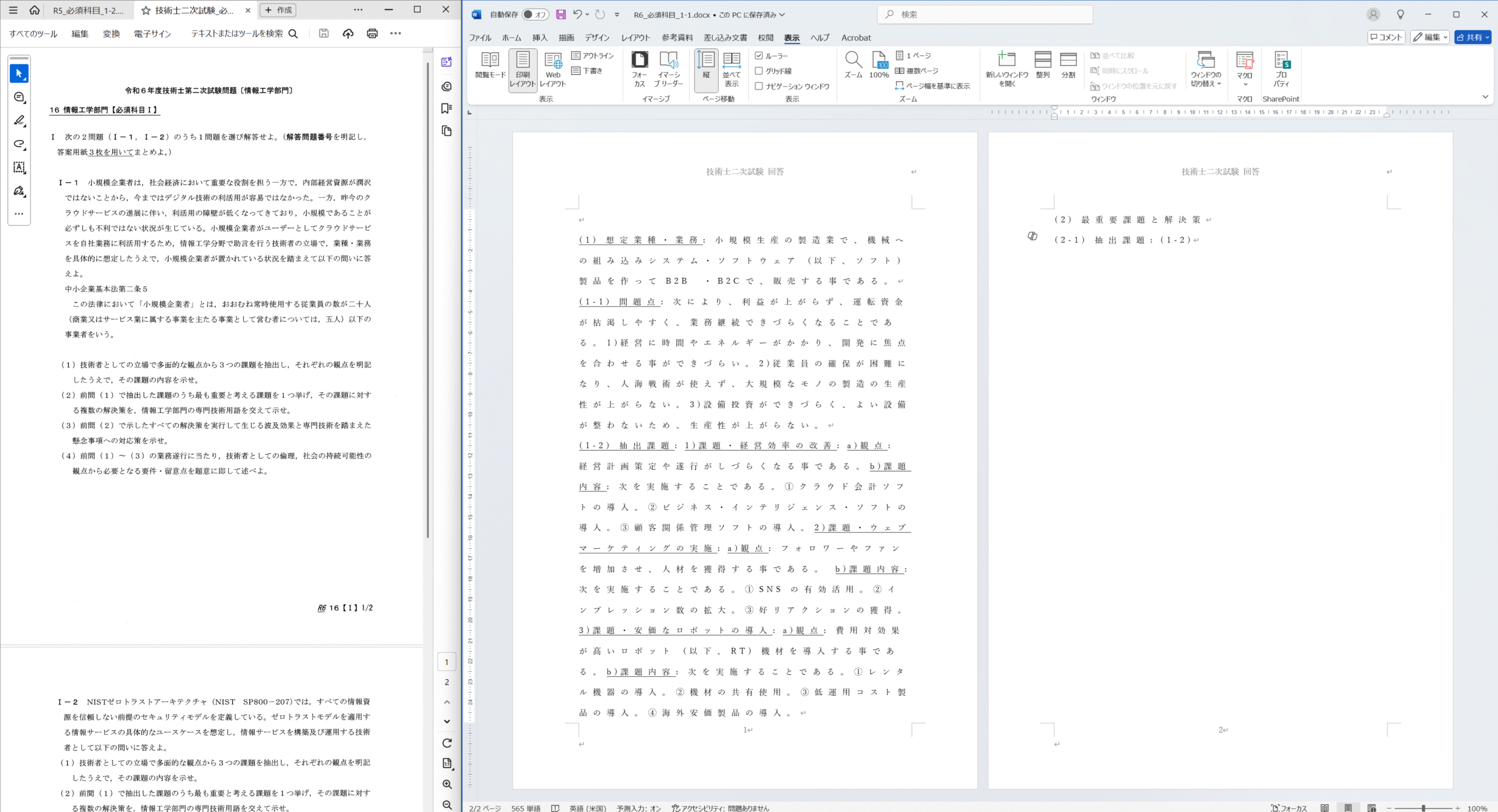
Task: Select the Web Layout view
Action: (x=553, y=69)
